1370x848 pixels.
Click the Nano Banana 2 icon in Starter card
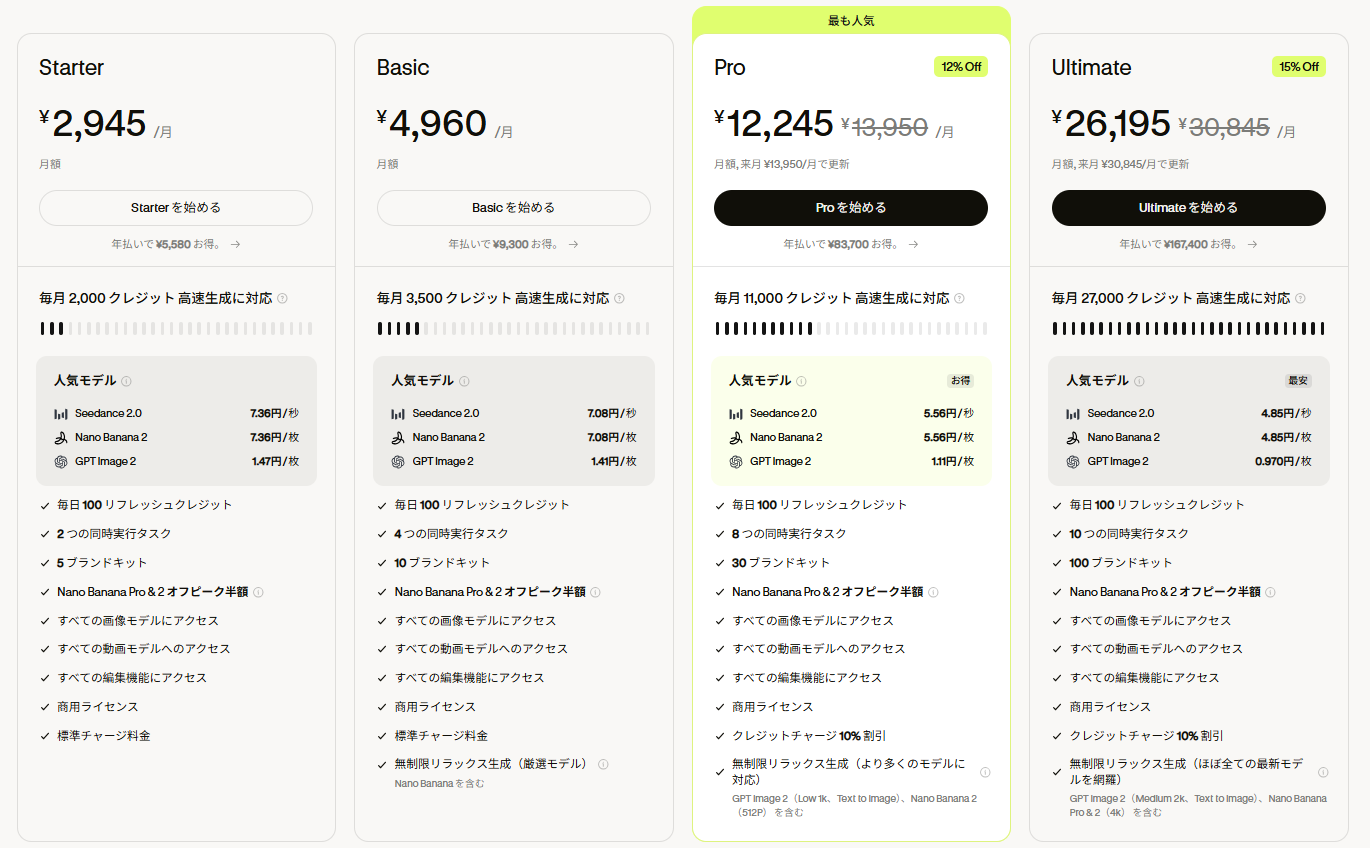click(x=61, y=437)
